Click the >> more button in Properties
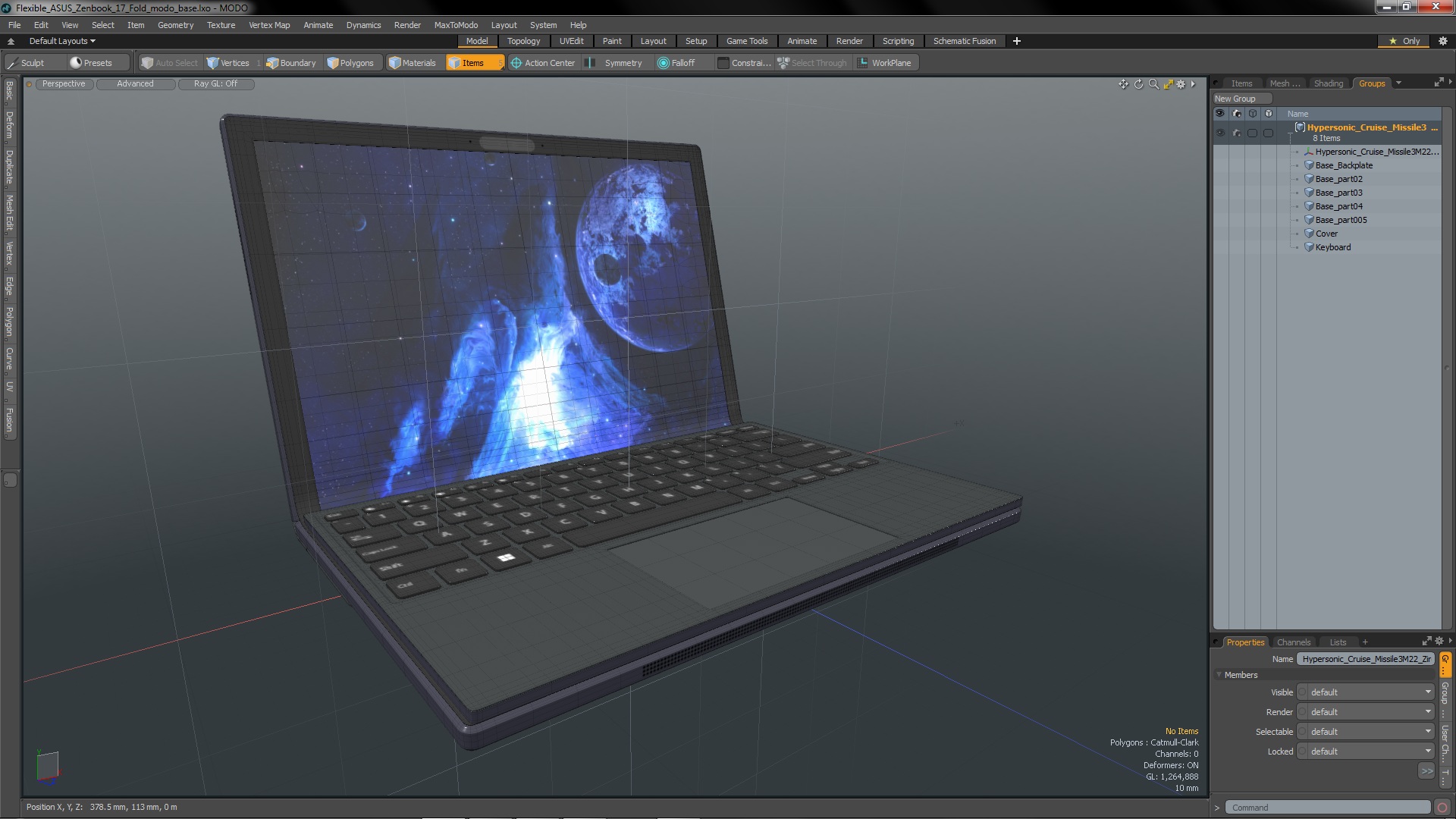This screenshot has width=1456, height=819. (x=1426, y=771)
